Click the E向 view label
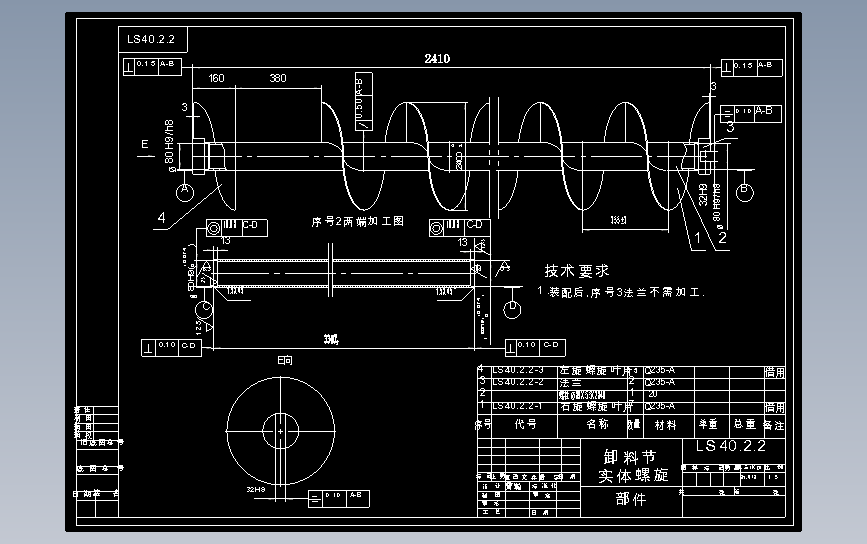This screenshot has height=544, width=867. [x=285, y=360]
